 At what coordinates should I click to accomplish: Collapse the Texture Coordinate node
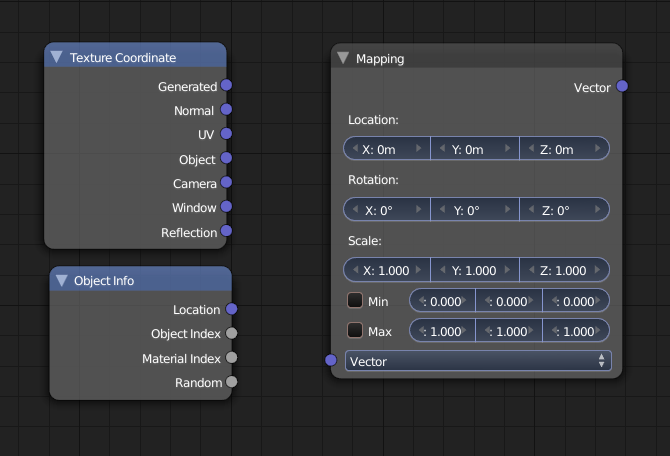[x=57, y=58]
